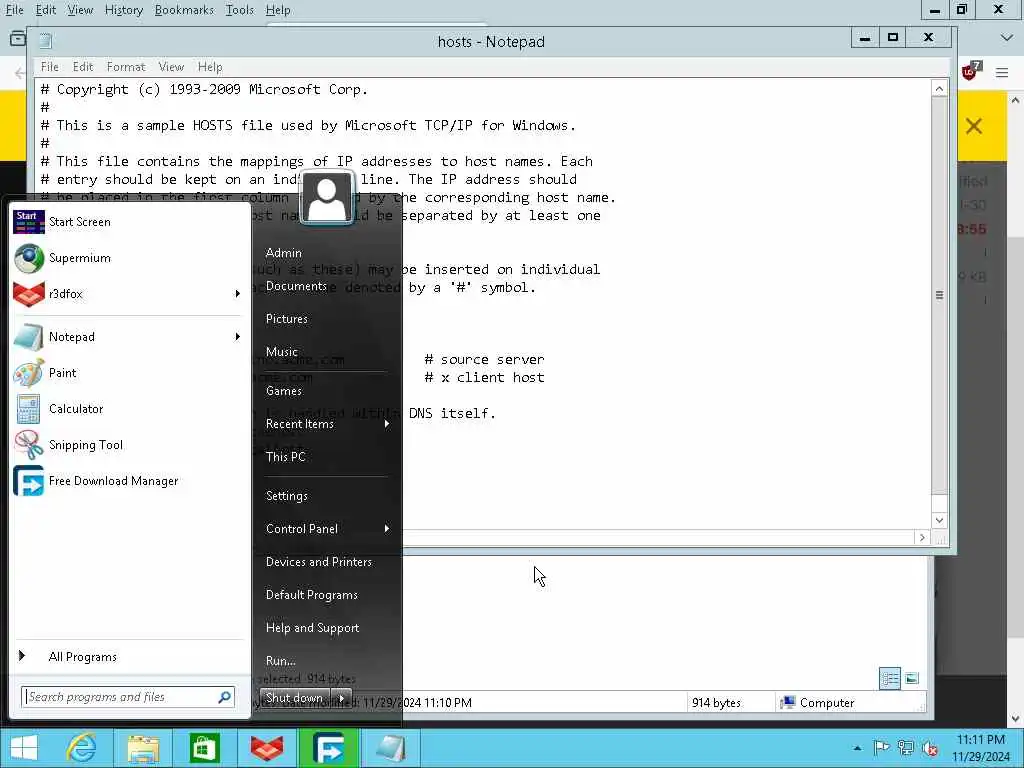This screenshot has height=768, width=1024.
Task: Open Default Programs
Action: (x=312, y=595)
